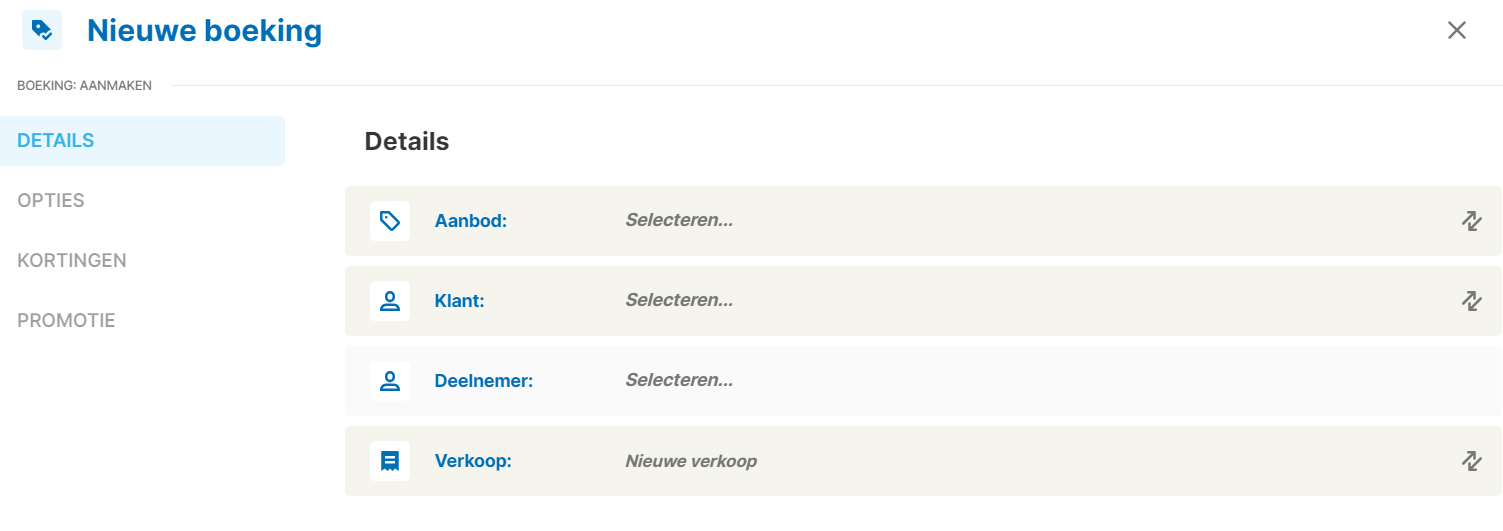Open the Klant Selecteren dropdown
The height and width of the screenshot is (531, 1503).
(x=679, y=300)
